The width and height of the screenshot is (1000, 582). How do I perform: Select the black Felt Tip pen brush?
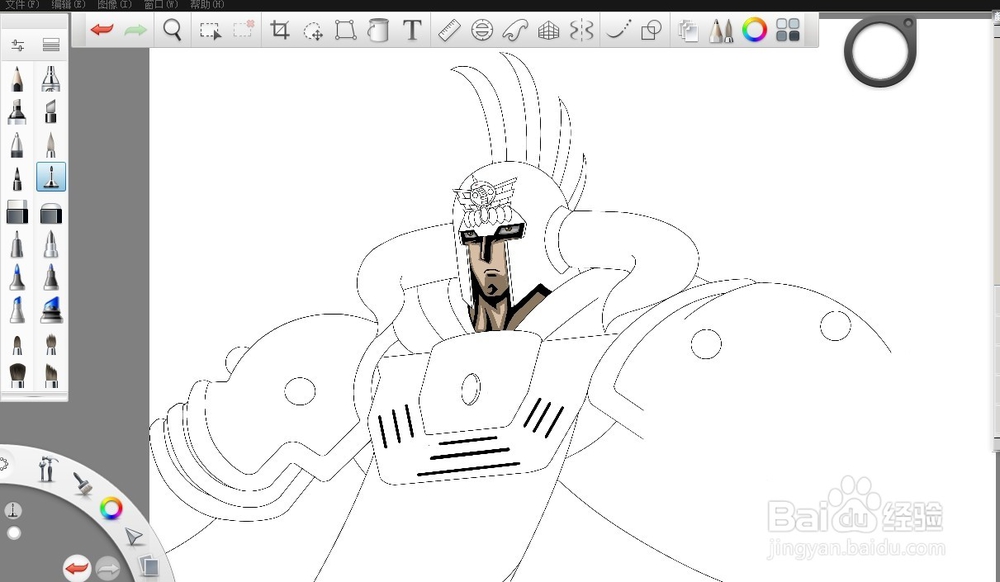click(x=17, y=178)
